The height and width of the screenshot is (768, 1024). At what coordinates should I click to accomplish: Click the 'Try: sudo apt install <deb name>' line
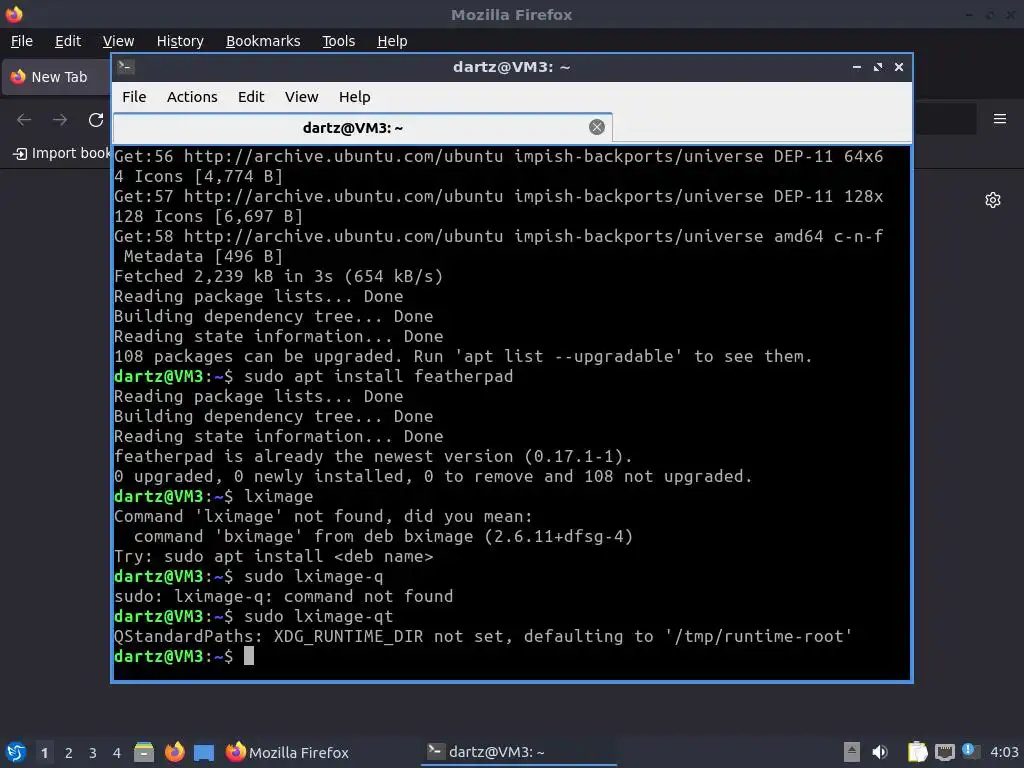point(274,556)
